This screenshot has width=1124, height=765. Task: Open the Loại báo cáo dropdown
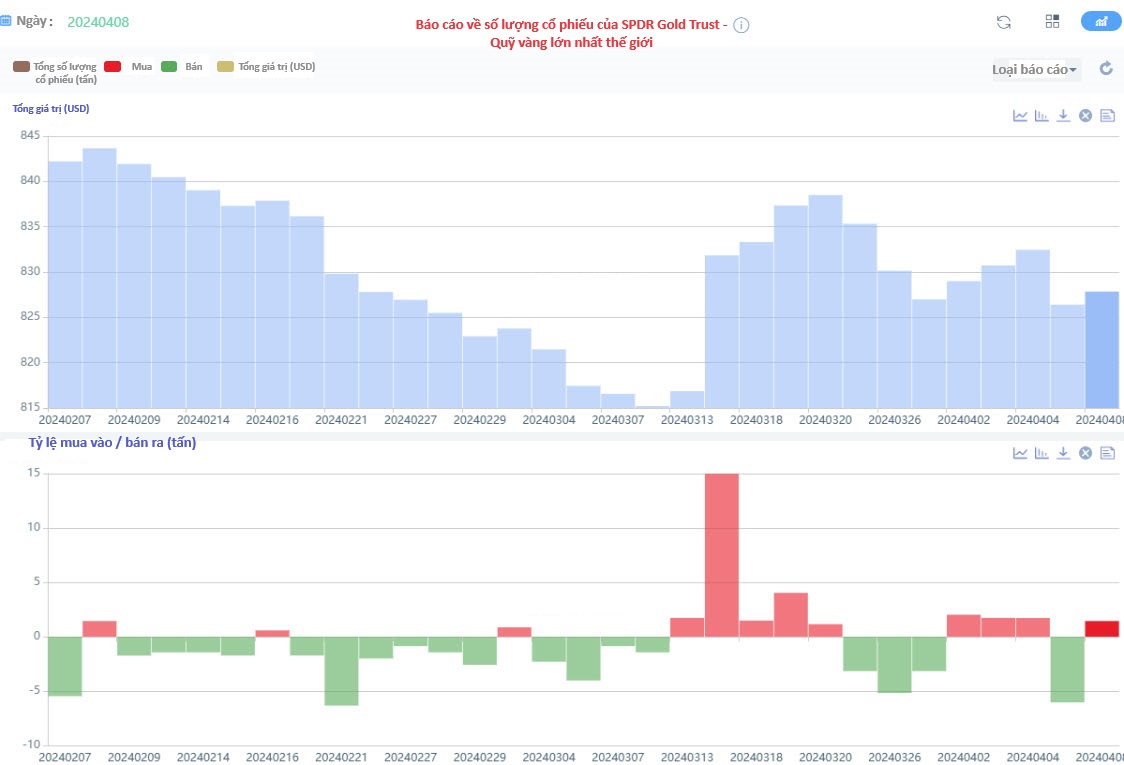pyautogui.click(x=1034, y=70)
